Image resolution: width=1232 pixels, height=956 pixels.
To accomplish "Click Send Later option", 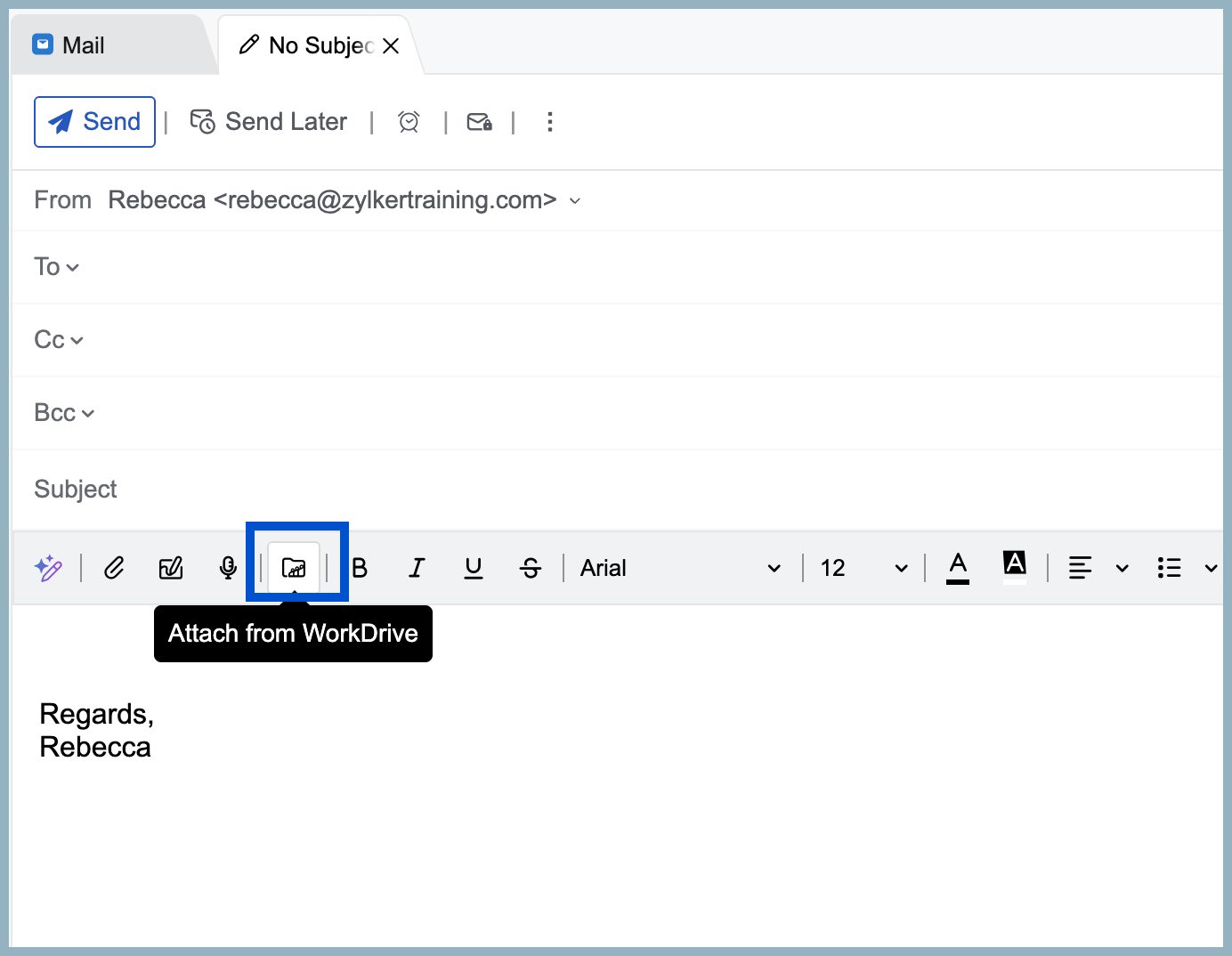I will (269, 122).
